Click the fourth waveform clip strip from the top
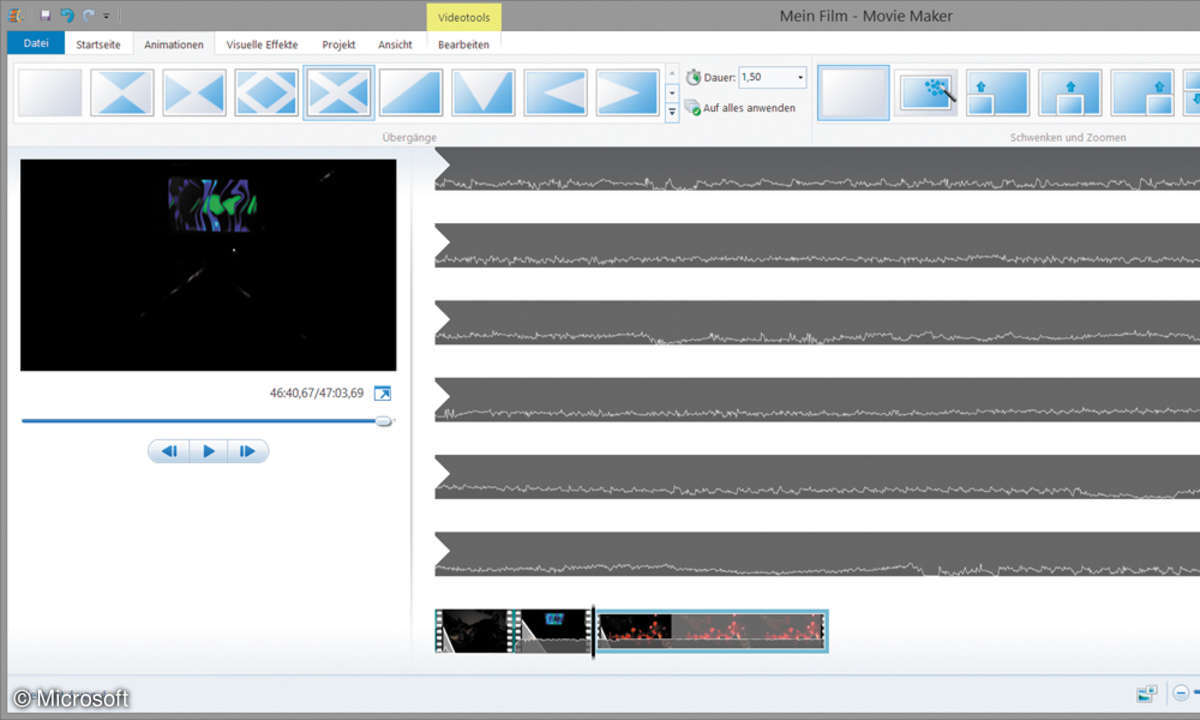The image size is (1200, 720). tap(817, 400)
